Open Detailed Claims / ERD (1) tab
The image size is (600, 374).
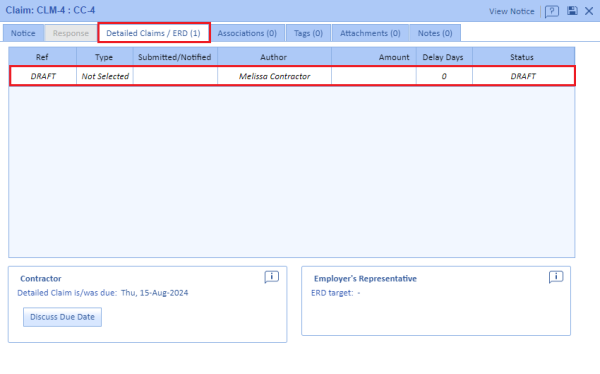pos(153,33)
